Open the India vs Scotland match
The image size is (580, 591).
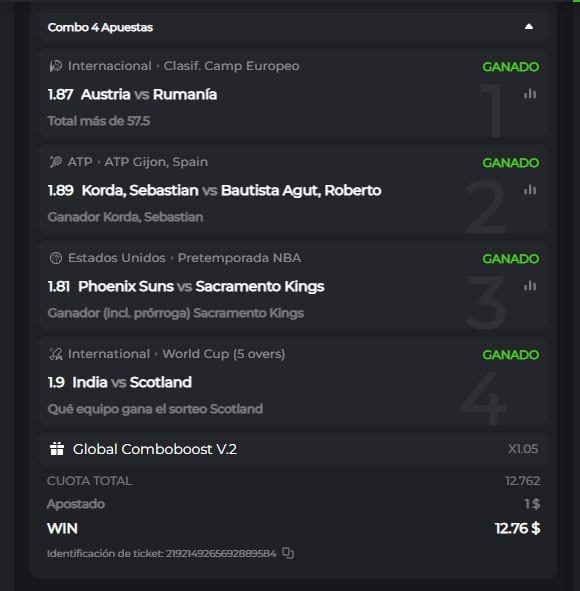[x=132, y=382]
